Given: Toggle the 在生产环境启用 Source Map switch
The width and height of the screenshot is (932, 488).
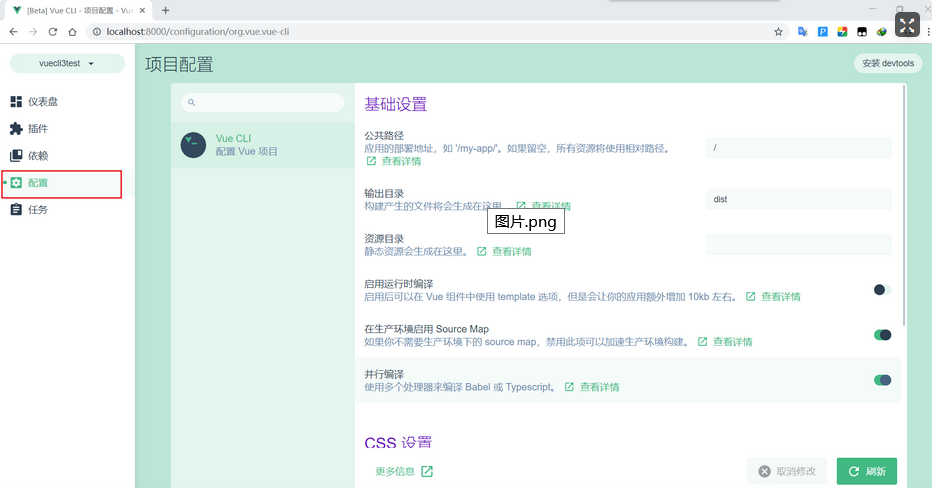Looking at the screenshot, I should click(882, 335).
